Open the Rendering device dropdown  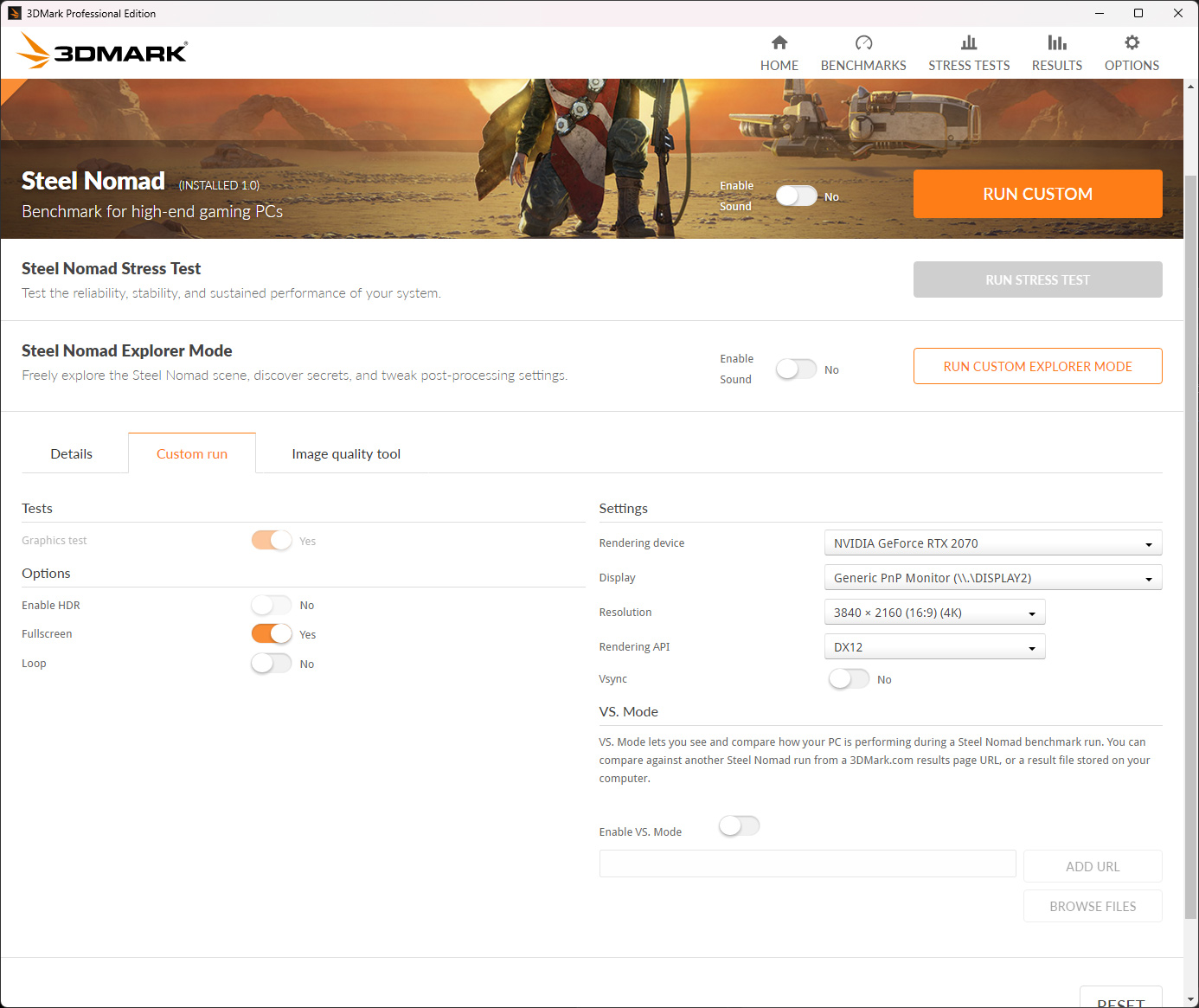[x=993, y=543]
